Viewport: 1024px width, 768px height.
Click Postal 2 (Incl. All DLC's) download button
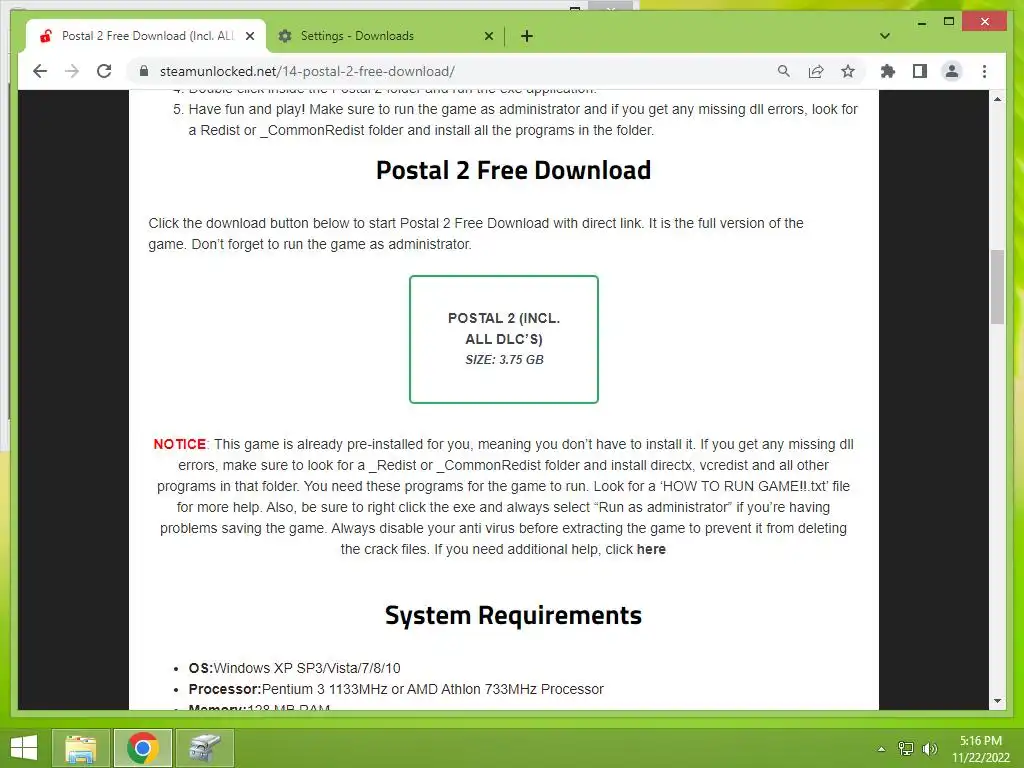504,340
